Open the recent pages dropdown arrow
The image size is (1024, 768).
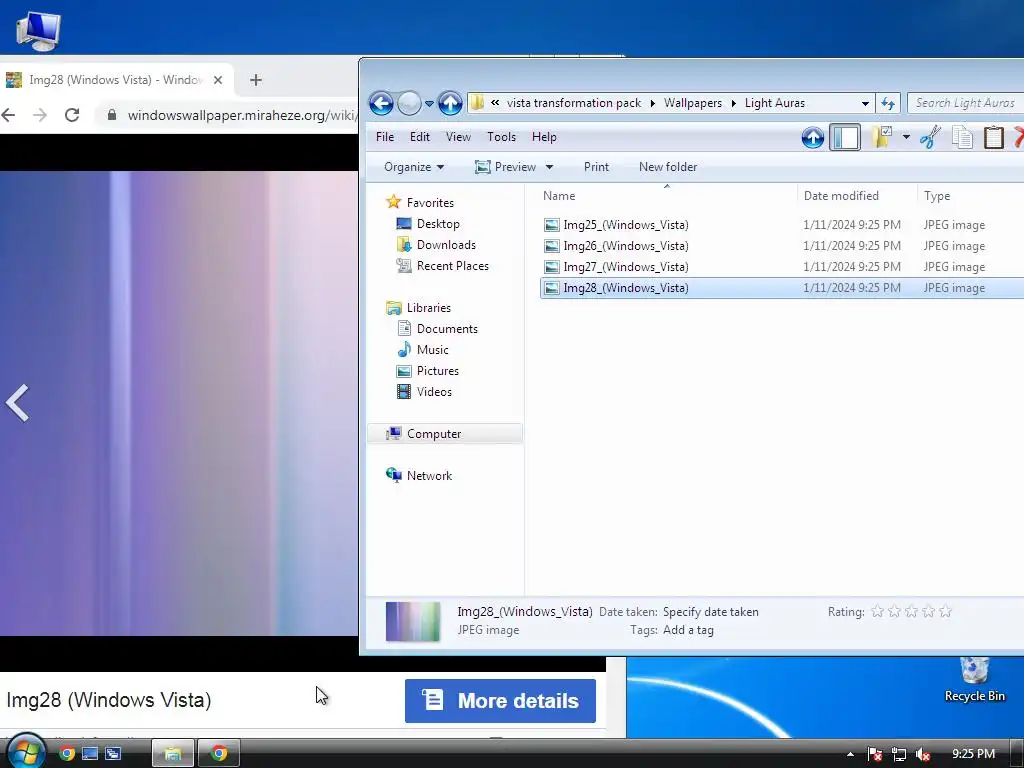(x=429, y=103)
